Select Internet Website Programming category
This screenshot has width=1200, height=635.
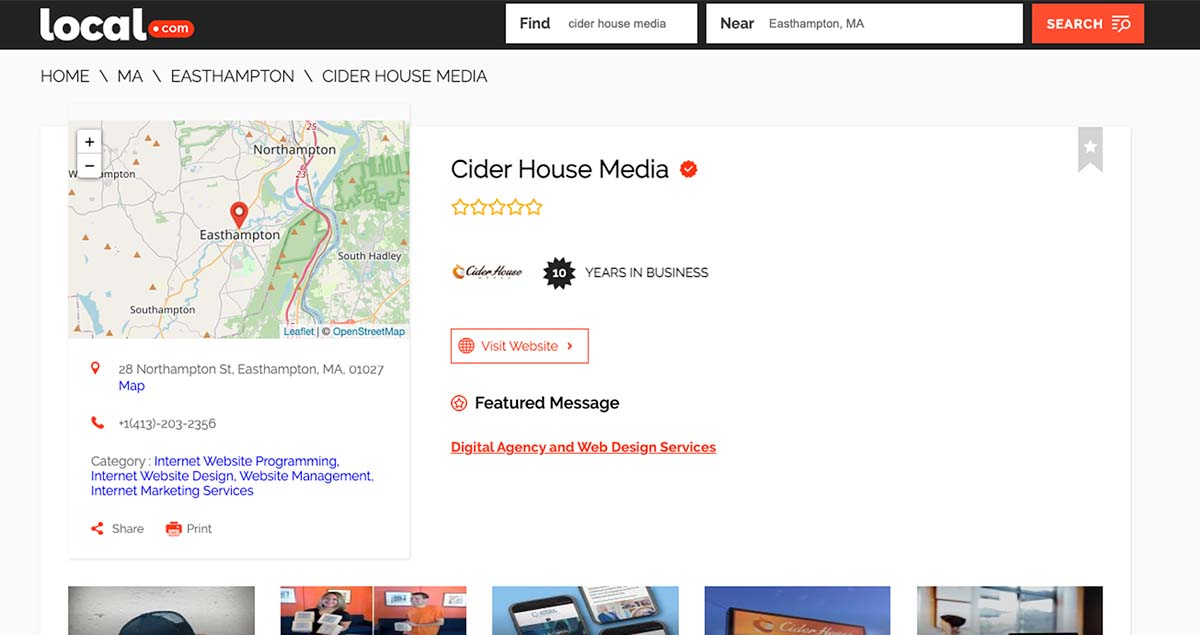pos(246,461)
